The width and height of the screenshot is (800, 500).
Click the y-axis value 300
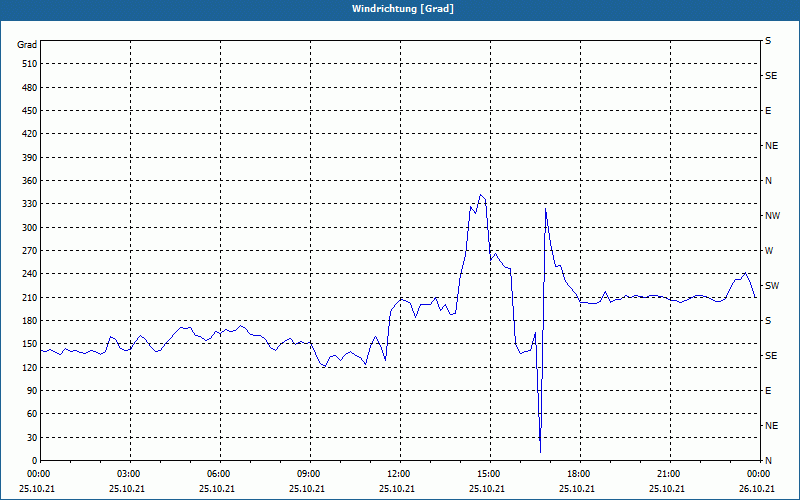(30, 228)
